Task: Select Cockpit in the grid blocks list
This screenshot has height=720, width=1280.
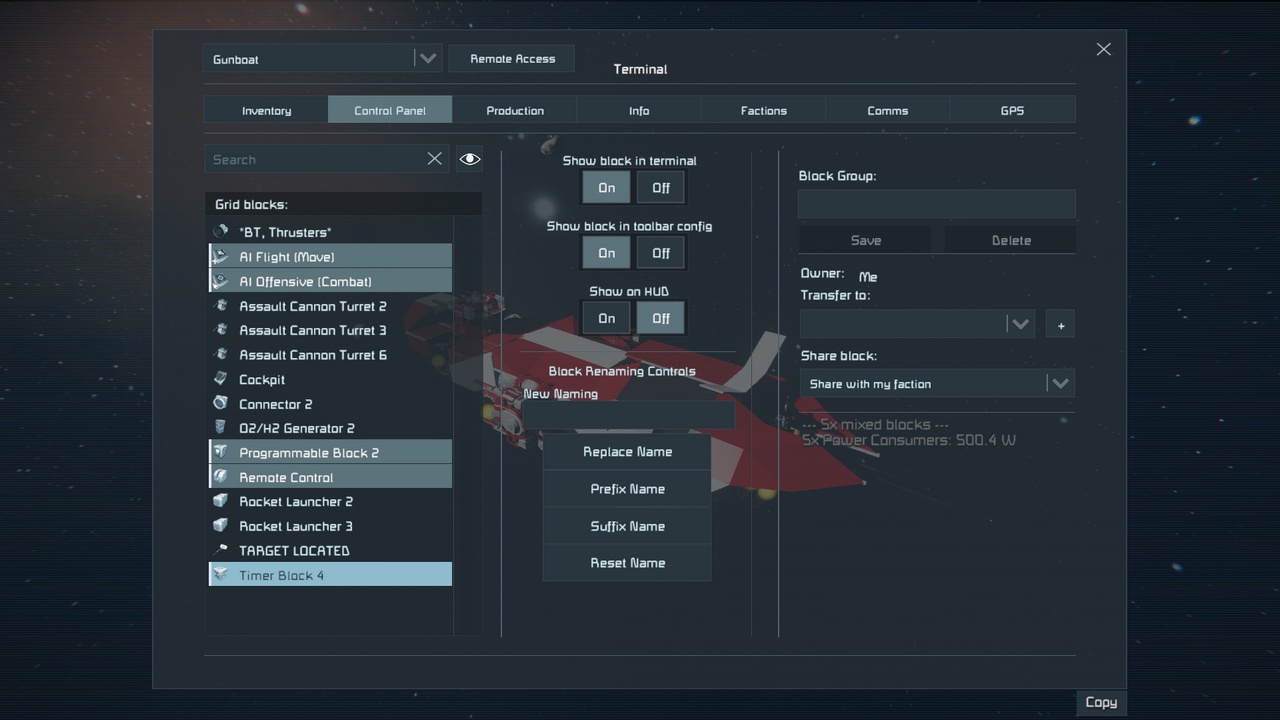Action: click(330, 379)
